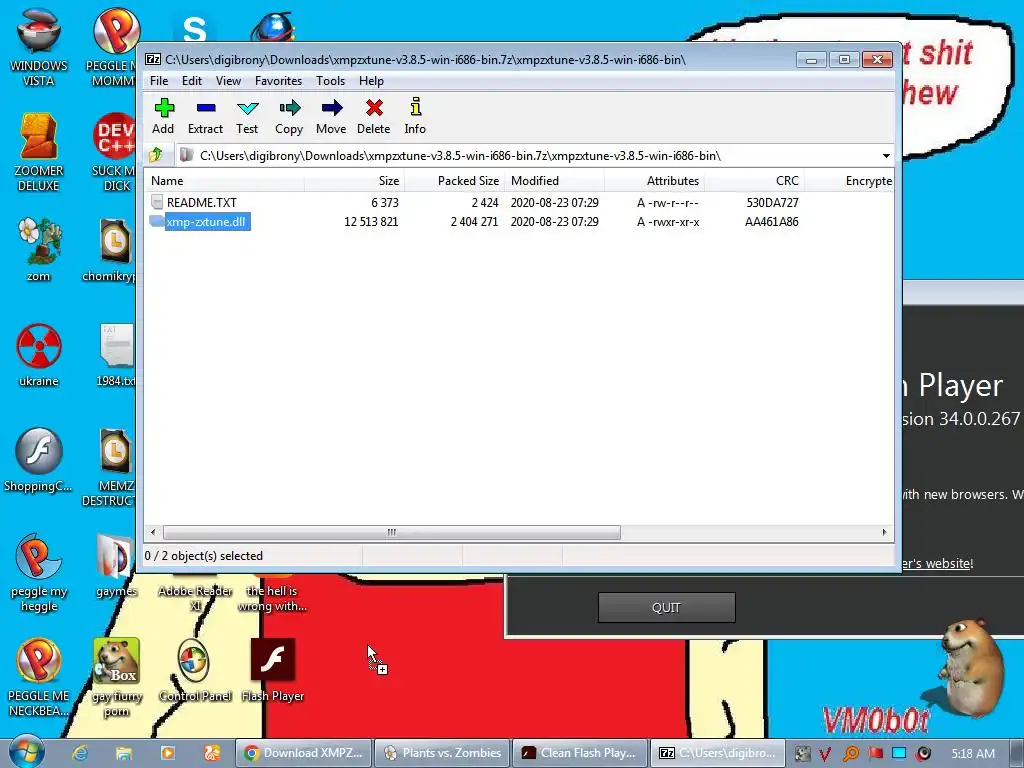Go up one folder level icon

(x=156, y=155)
